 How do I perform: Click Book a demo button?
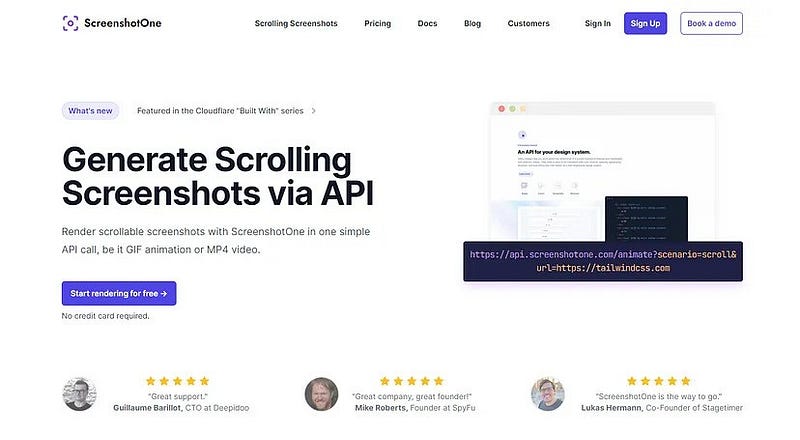tap(711, 23)
